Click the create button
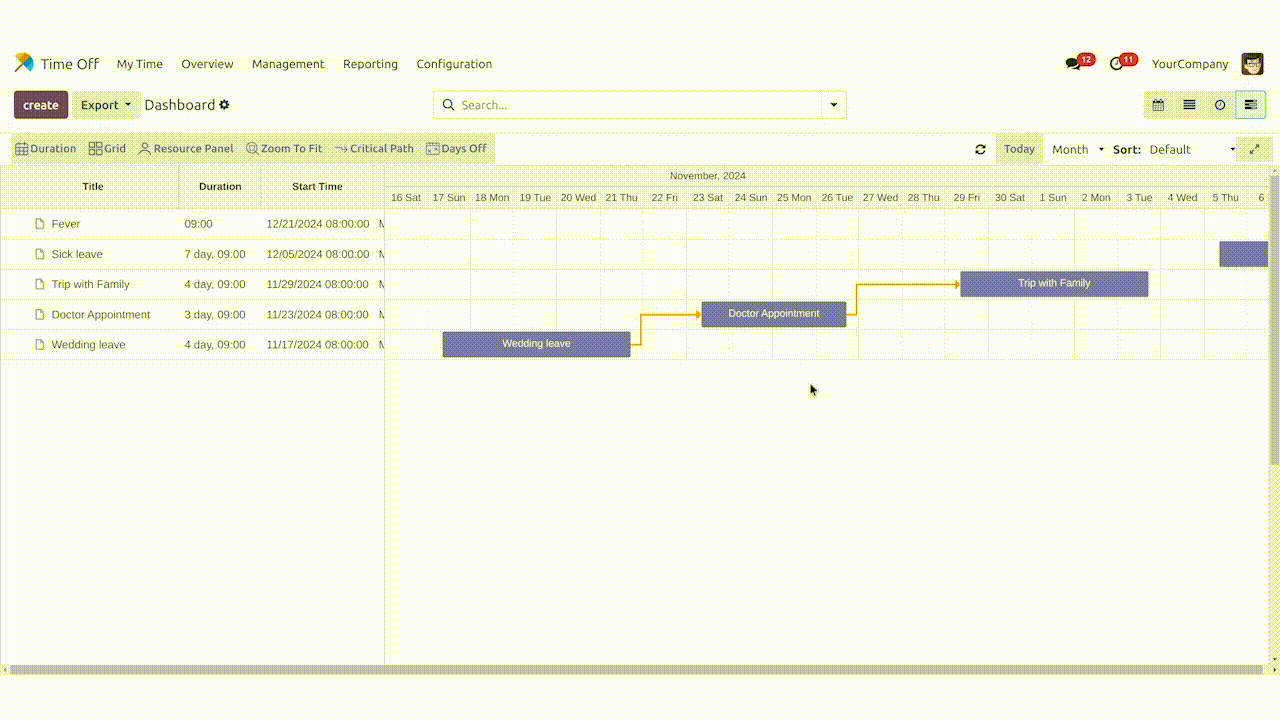This screenshot has width=1280, height=720. coord(41,105)
